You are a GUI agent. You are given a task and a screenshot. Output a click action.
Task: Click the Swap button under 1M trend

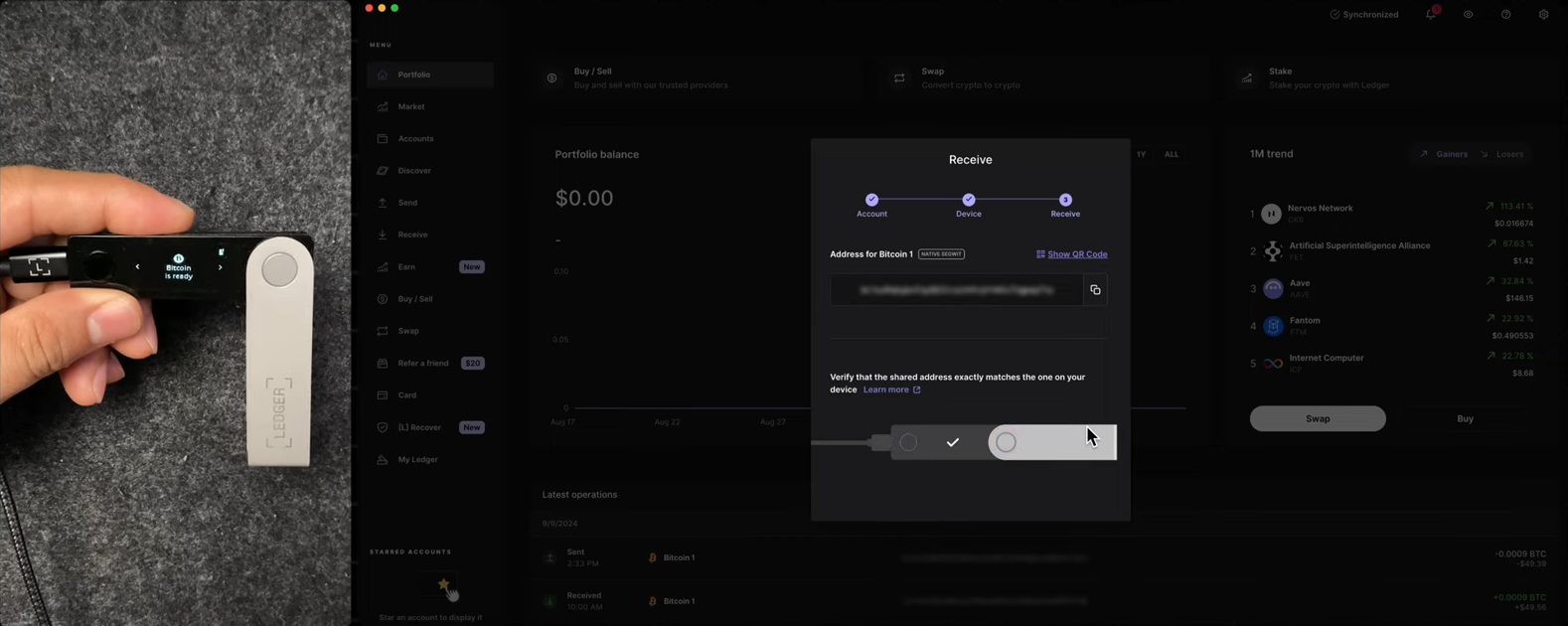1318,418
